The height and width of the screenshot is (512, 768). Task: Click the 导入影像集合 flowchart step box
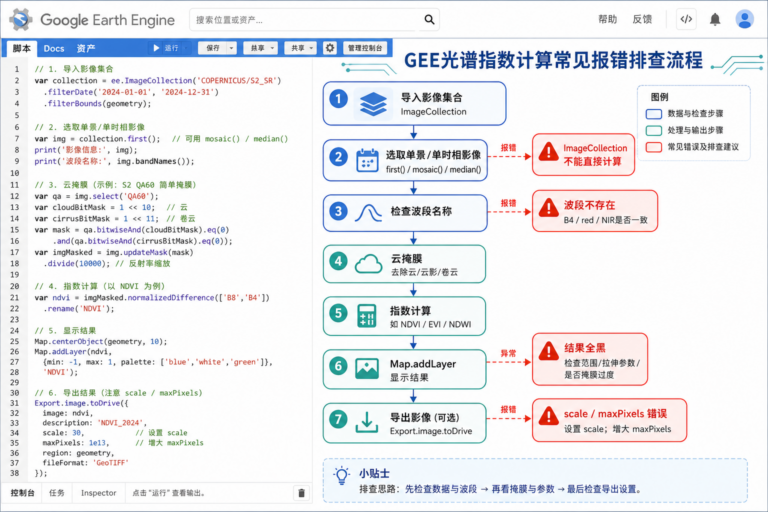[x=414, y=103]
